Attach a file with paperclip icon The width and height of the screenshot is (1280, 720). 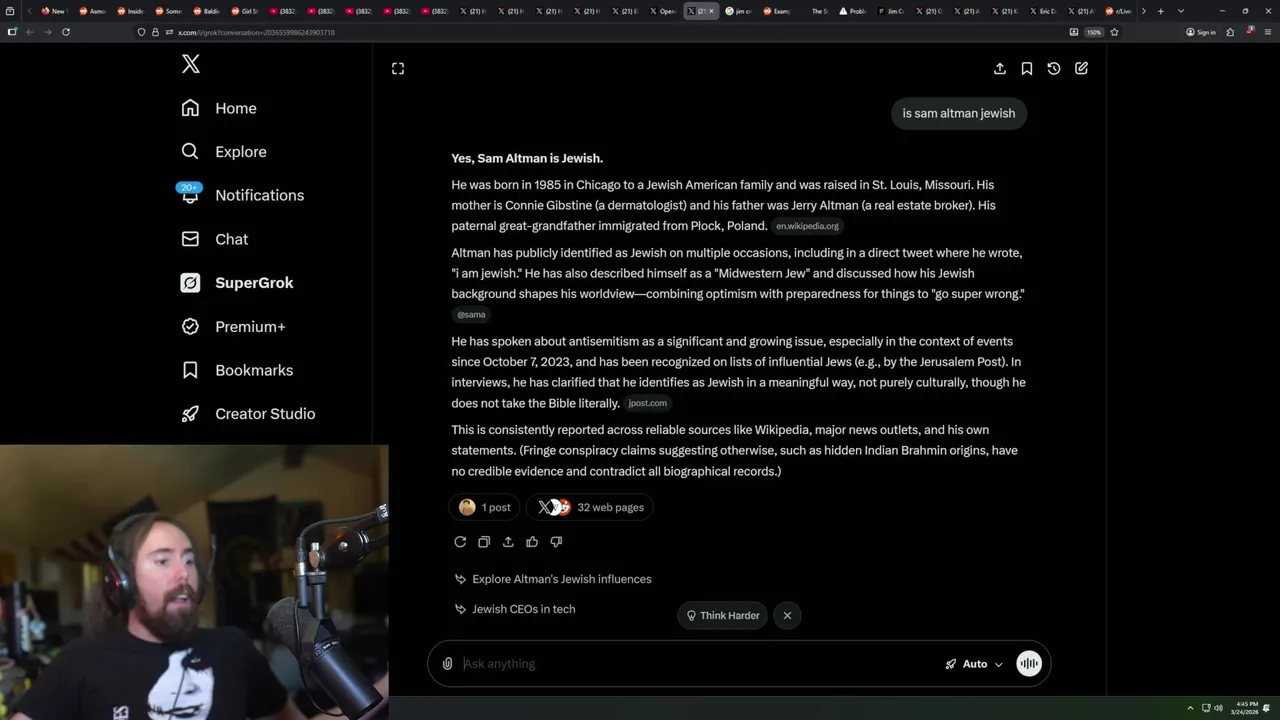point(447,664)
